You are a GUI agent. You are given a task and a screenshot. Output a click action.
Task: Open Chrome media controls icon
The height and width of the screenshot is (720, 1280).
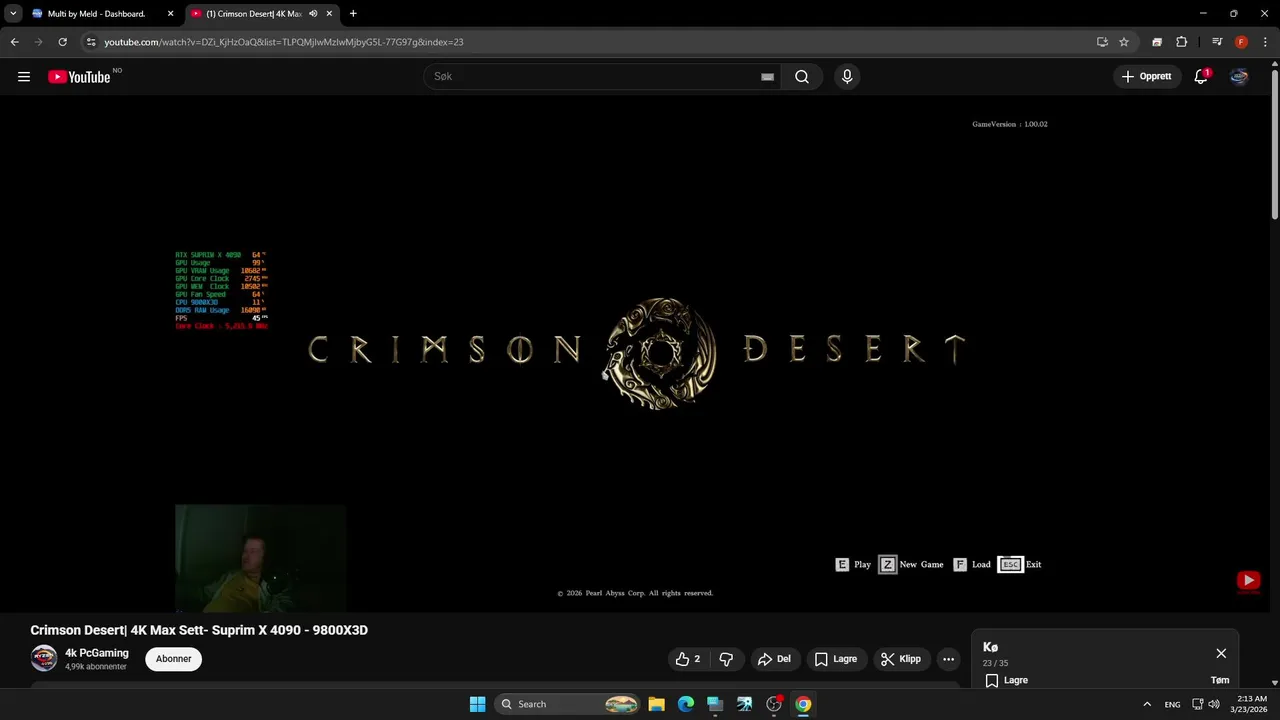point(1217,42)
